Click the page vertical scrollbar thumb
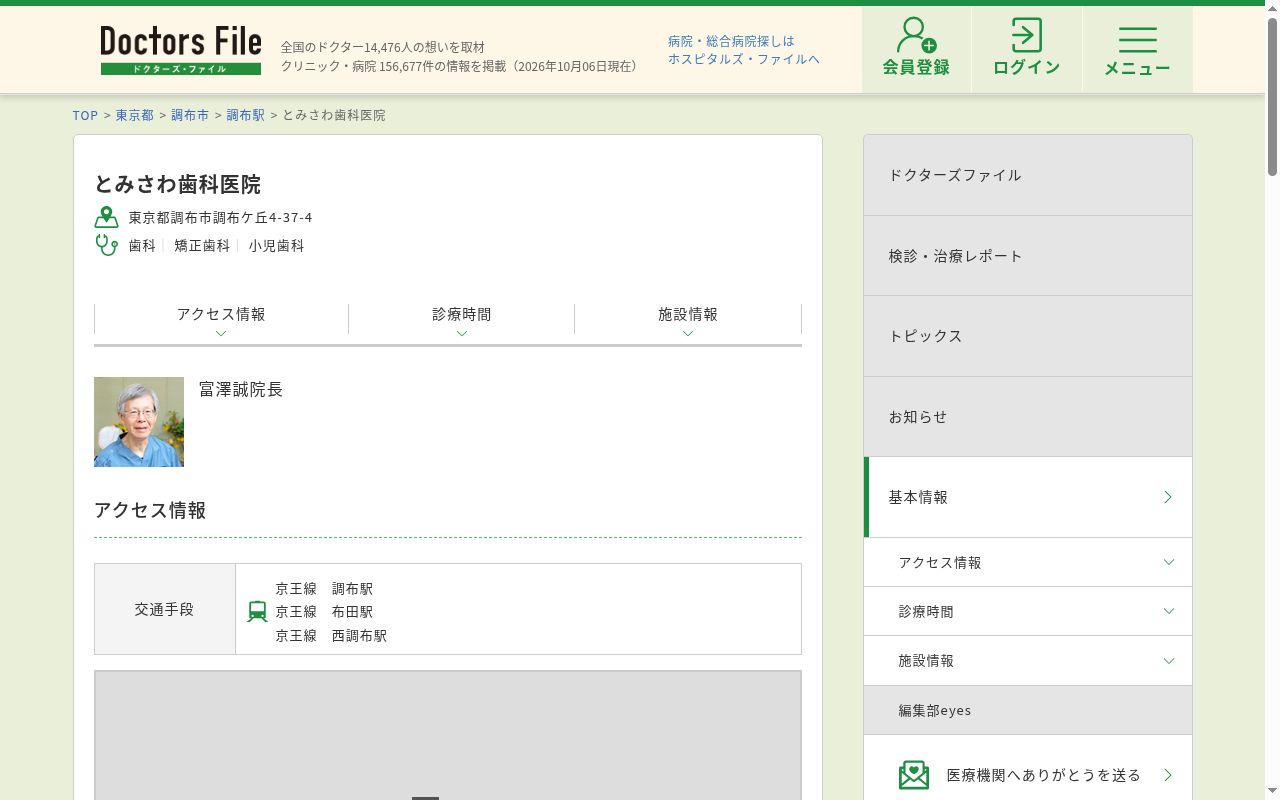This screenshot has width=1280, height=800. tap(1272, 95)
